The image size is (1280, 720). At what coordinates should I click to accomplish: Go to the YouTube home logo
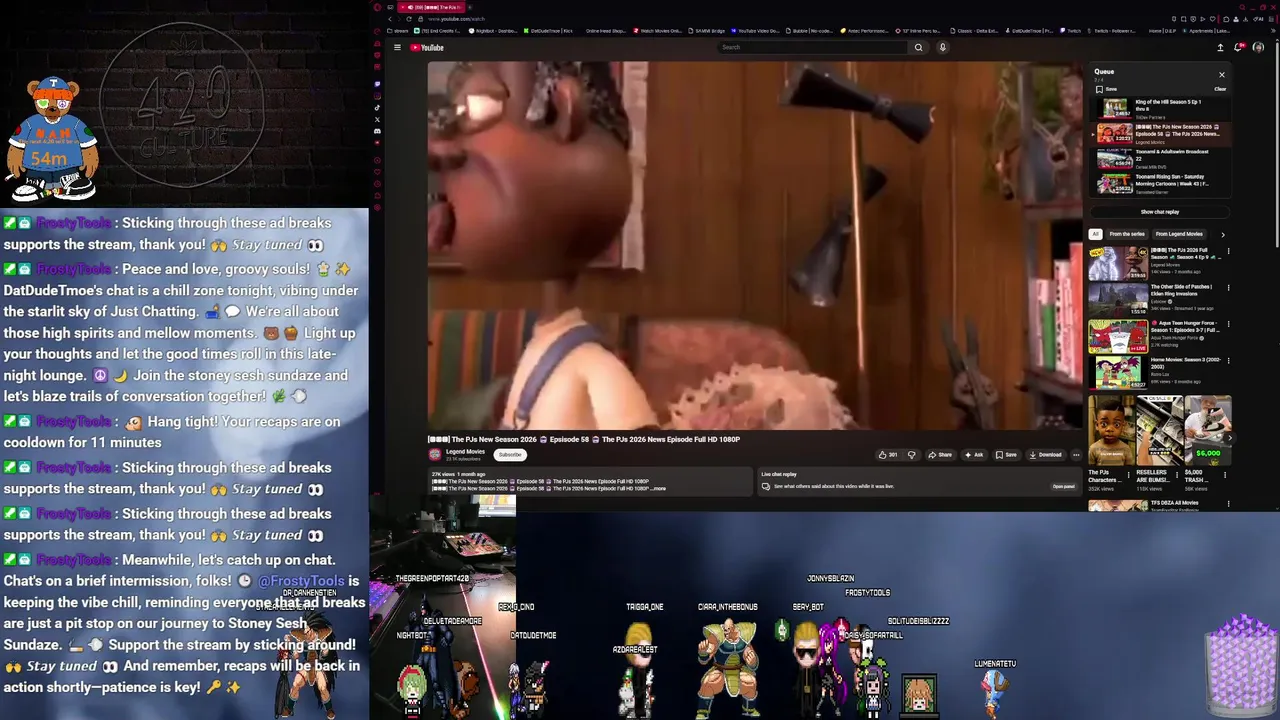point(427,47)
